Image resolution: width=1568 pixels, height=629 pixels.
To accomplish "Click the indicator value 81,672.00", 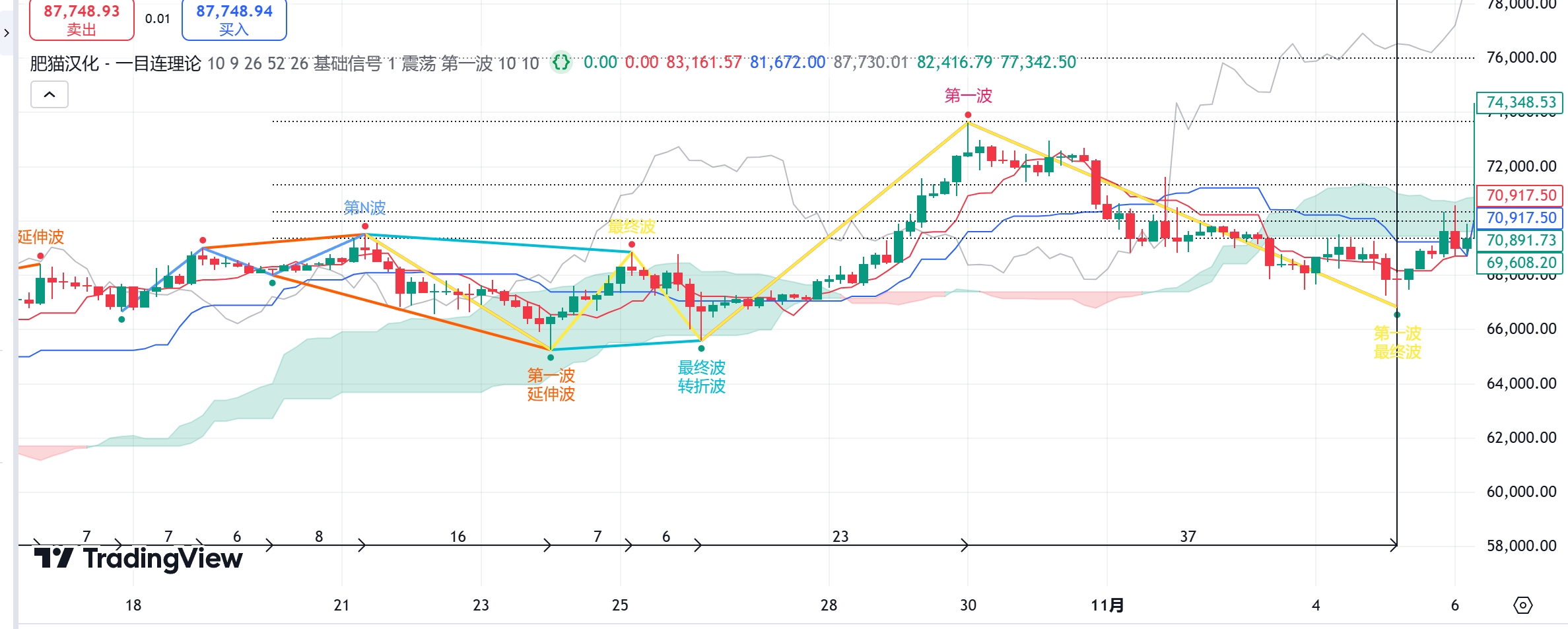I will pos(788,63).
